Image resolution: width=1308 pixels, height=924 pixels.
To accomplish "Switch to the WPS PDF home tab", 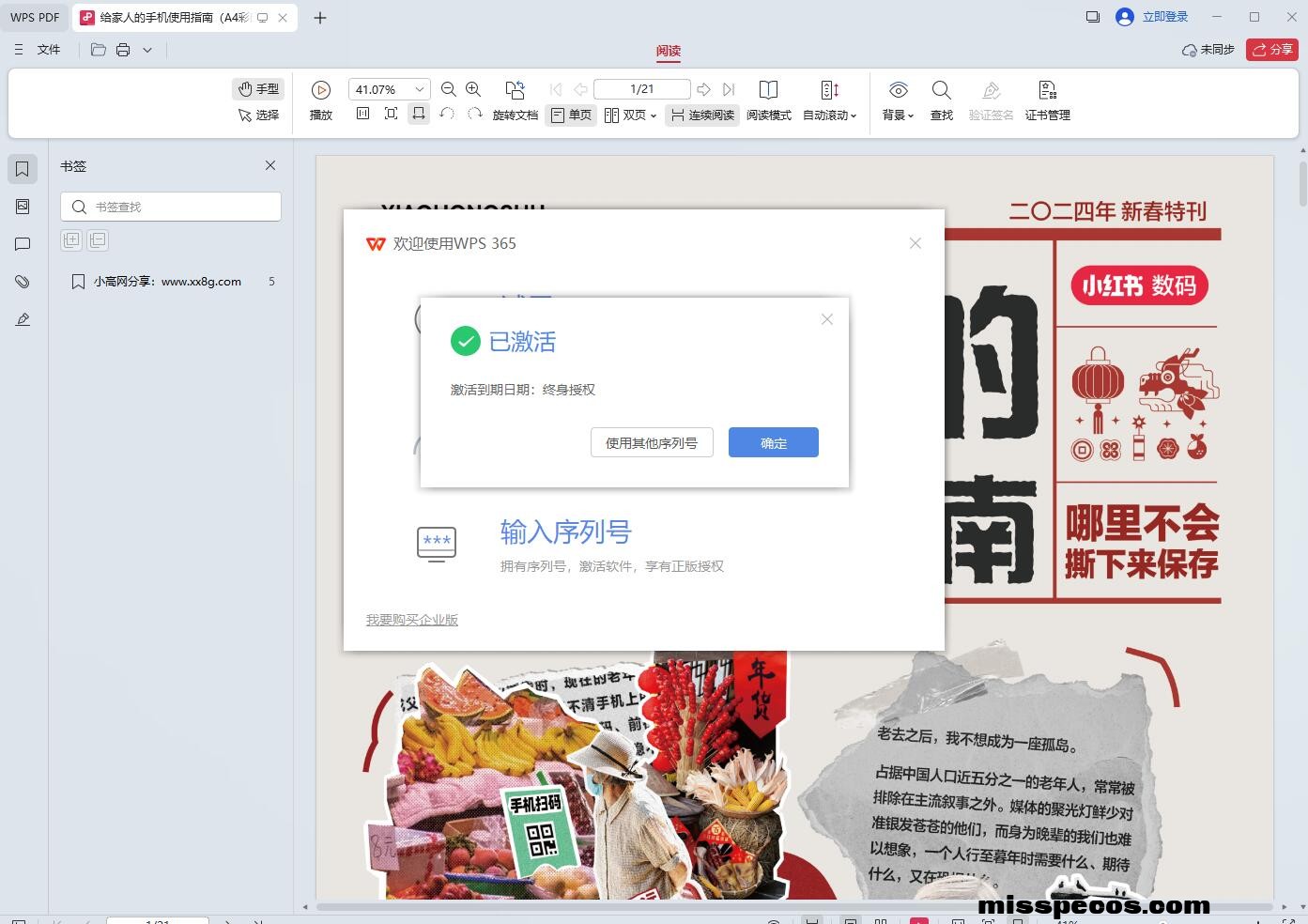I will (35, 17).
